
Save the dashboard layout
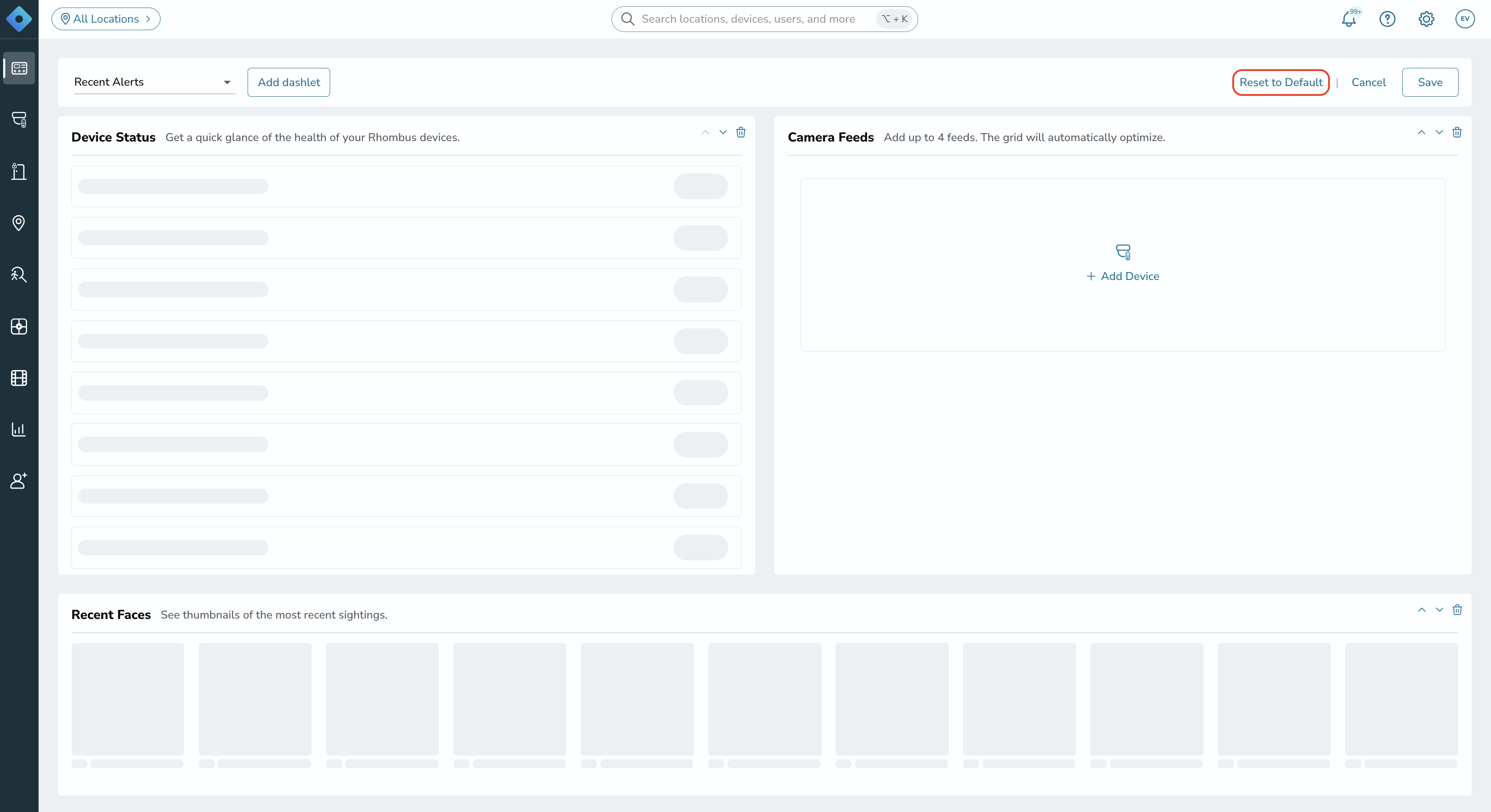pyautogui.click(x=1430, y=82)
